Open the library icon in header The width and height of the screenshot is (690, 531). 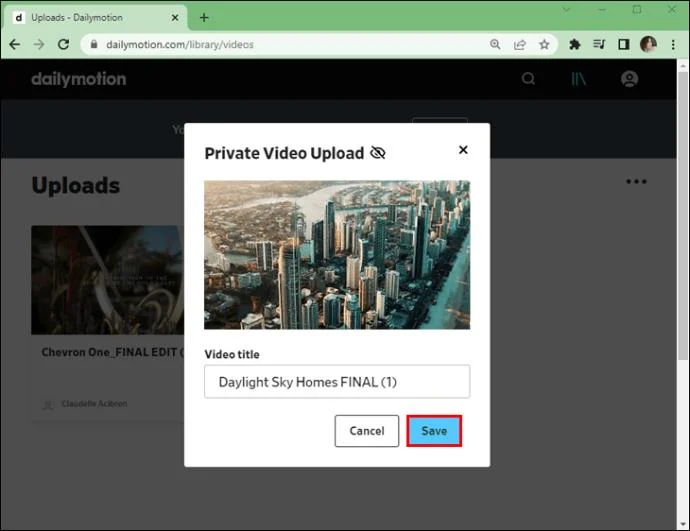578,79
